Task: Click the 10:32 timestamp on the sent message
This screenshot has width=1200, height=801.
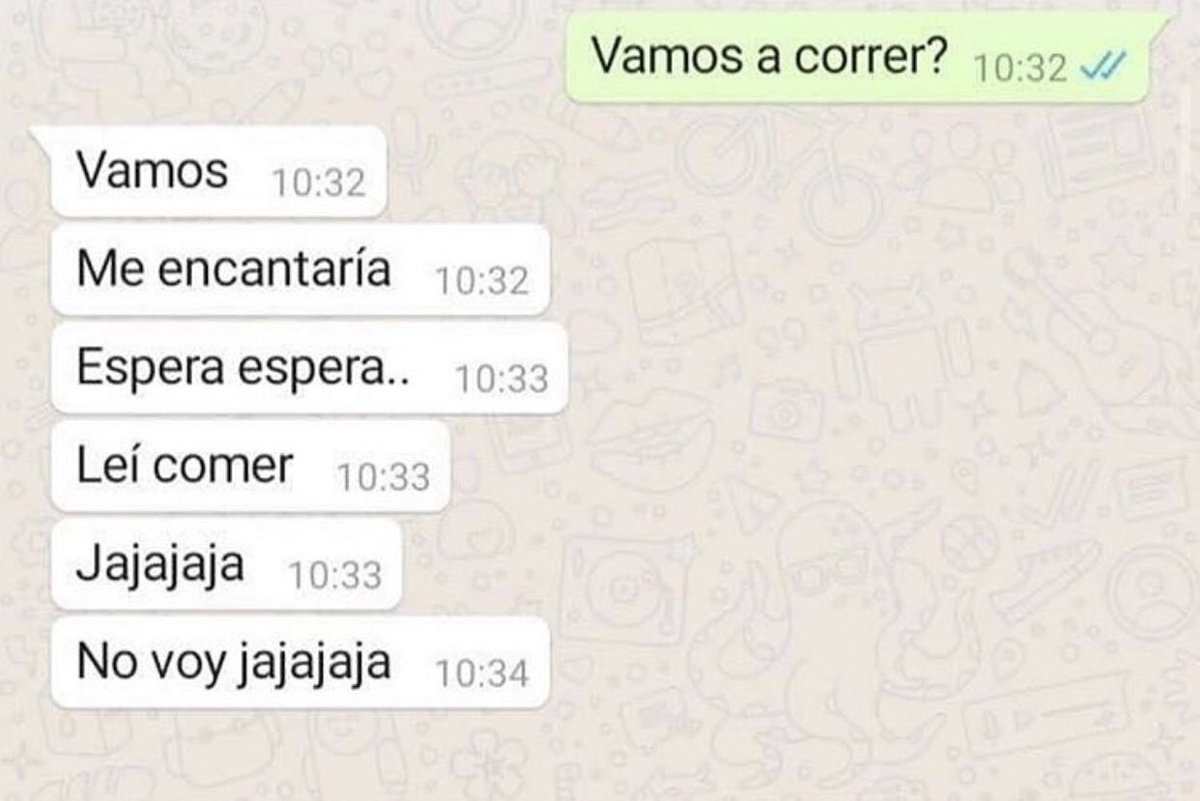Action: (x=1020, y=68)
